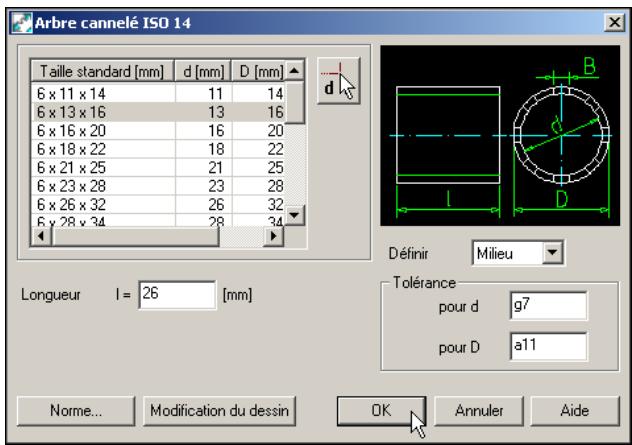Viewport: 632px width, 445px height.
Task: Select row 6 x 21 x 25
Action: (158, 168)
